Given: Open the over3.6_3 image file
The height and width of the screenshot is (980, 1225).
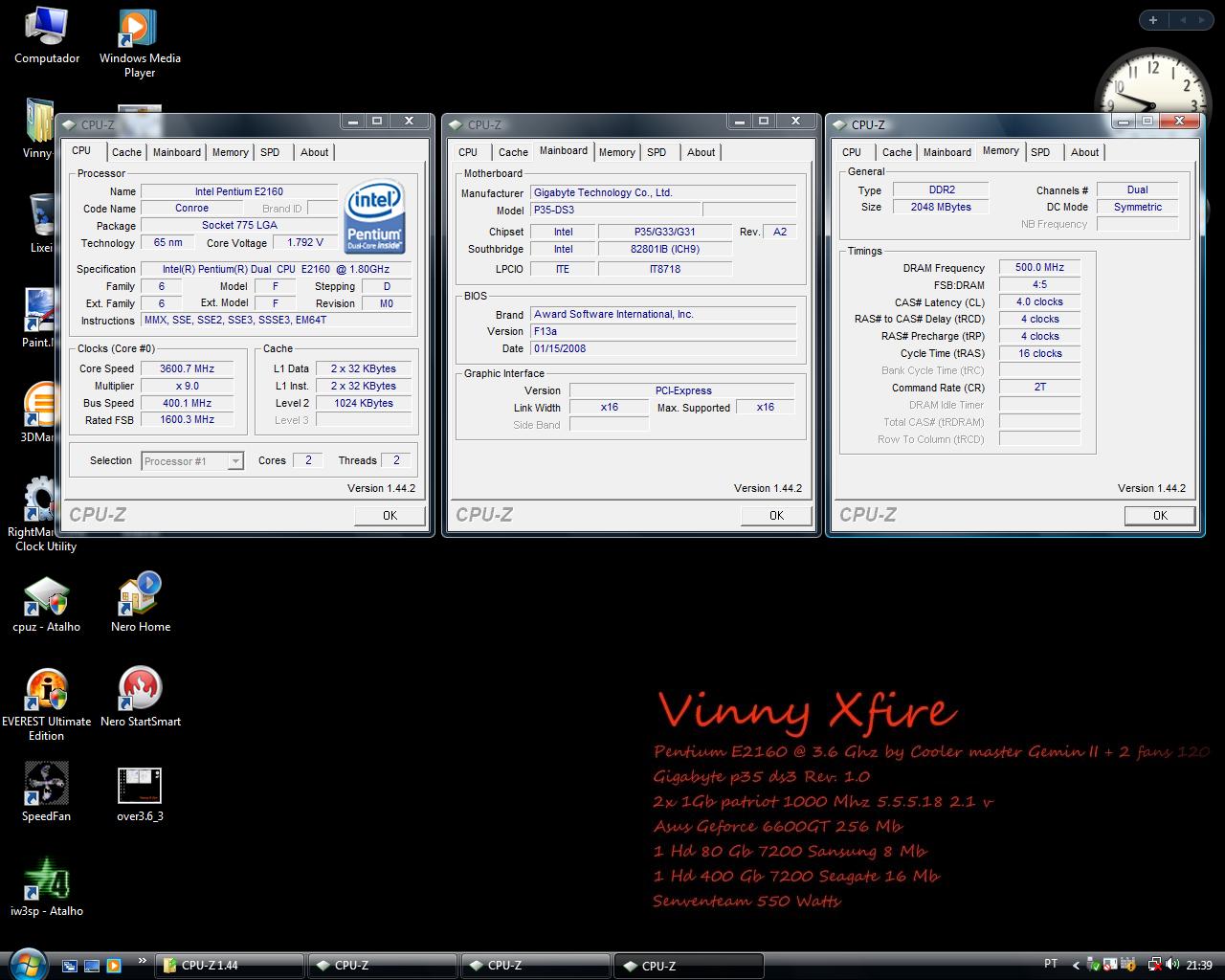Looking at the screenshot, I should click(x=140, y=794).
